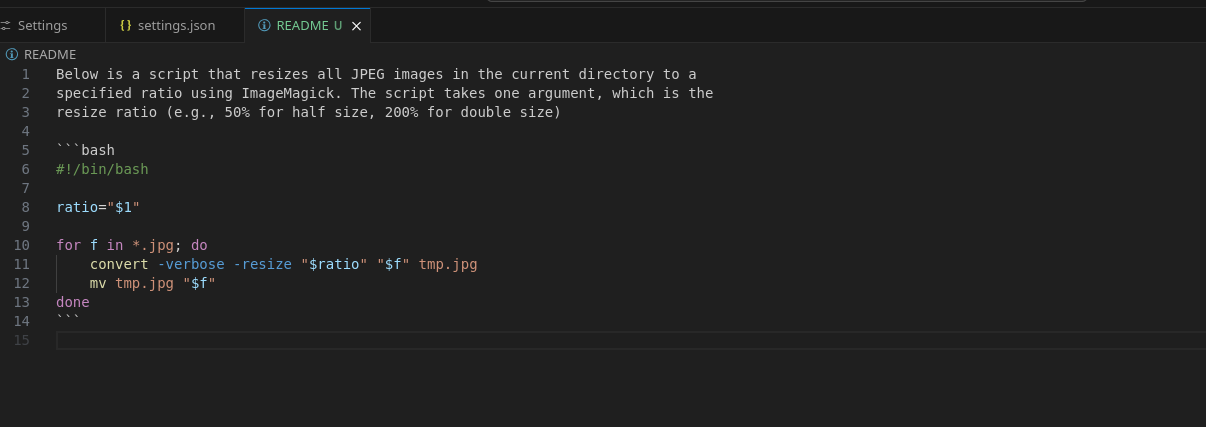The width and height of the screenshot is (1206, 427).
Task: Click line number 10 in the gutter
Action: [22, 245]
